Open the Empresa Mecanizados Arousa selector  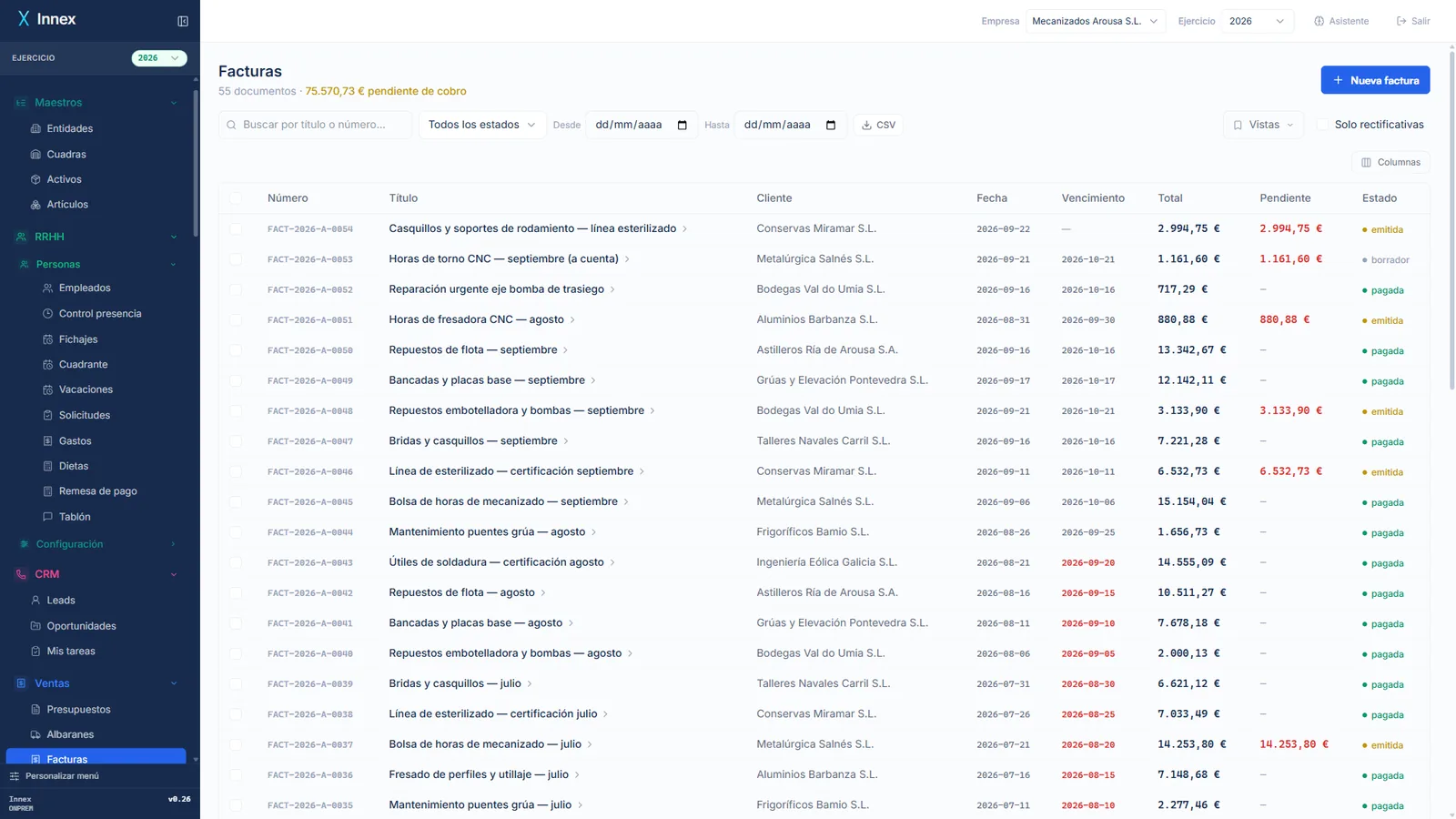(1095, 21)
